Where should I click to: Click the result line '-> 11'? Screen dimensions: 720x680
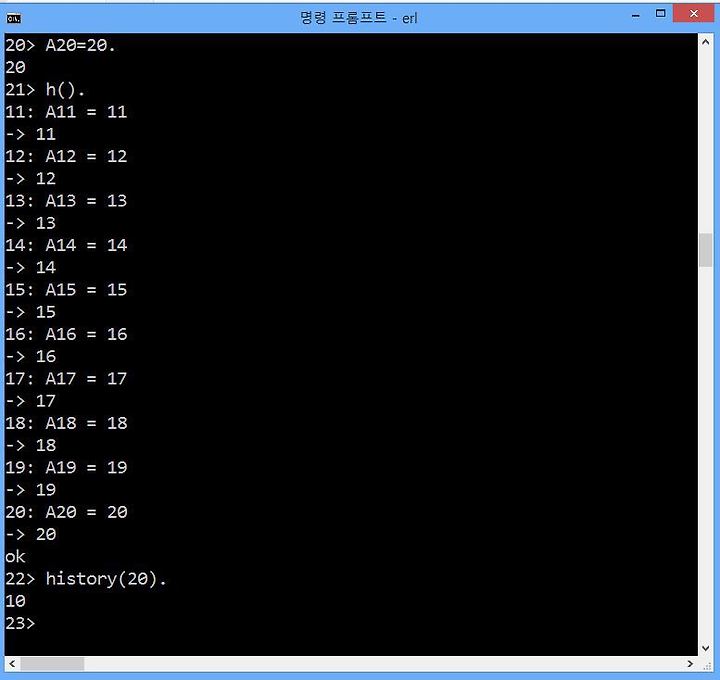pos(31,134)
